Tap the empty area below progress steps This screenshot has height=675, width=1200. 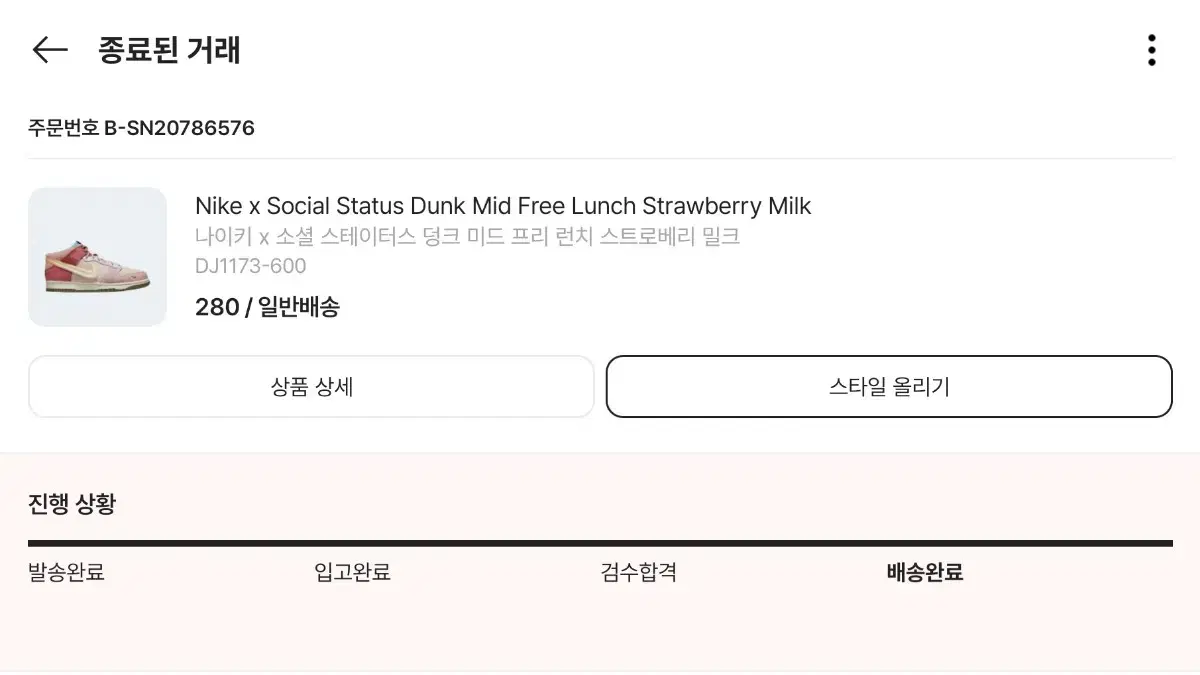tap(600, 630)
